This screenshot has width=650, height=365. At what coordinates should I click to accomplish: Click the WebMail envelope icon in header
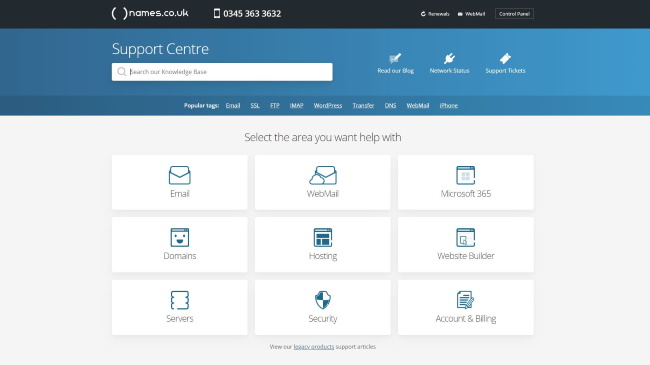tap(460, 14)
